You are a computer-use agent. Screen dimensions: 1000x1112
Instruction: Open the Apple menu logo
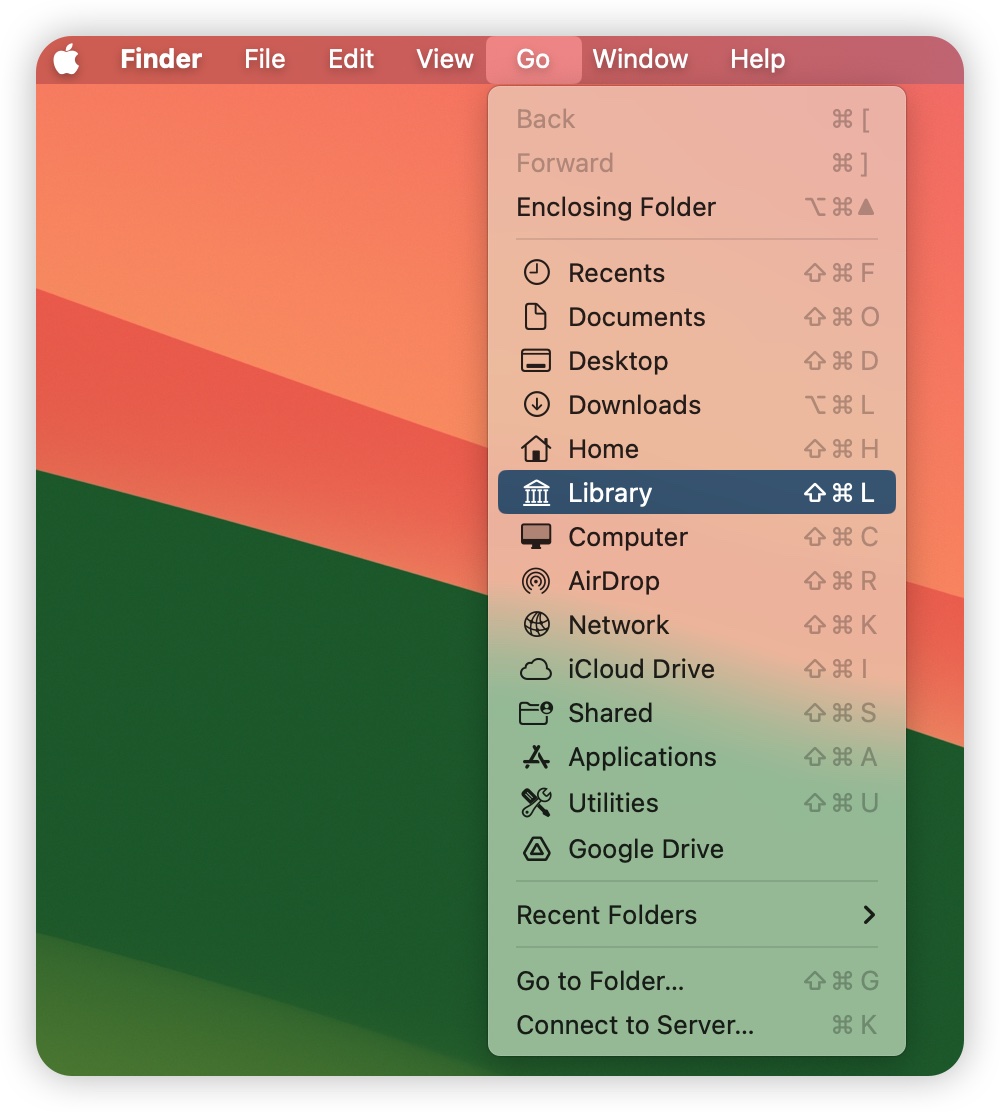click(x=67, y=59)
